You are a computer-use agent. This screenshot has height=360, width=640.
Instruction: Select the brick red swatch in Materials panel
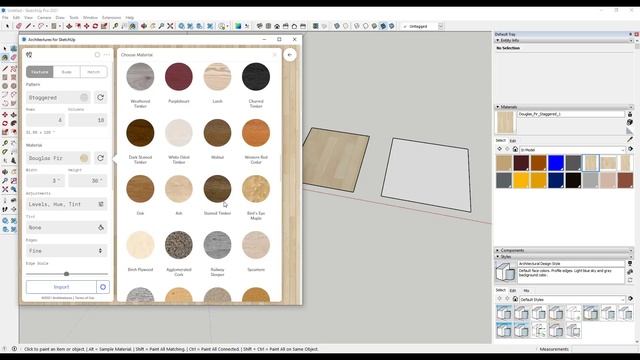tap(625, 180)
